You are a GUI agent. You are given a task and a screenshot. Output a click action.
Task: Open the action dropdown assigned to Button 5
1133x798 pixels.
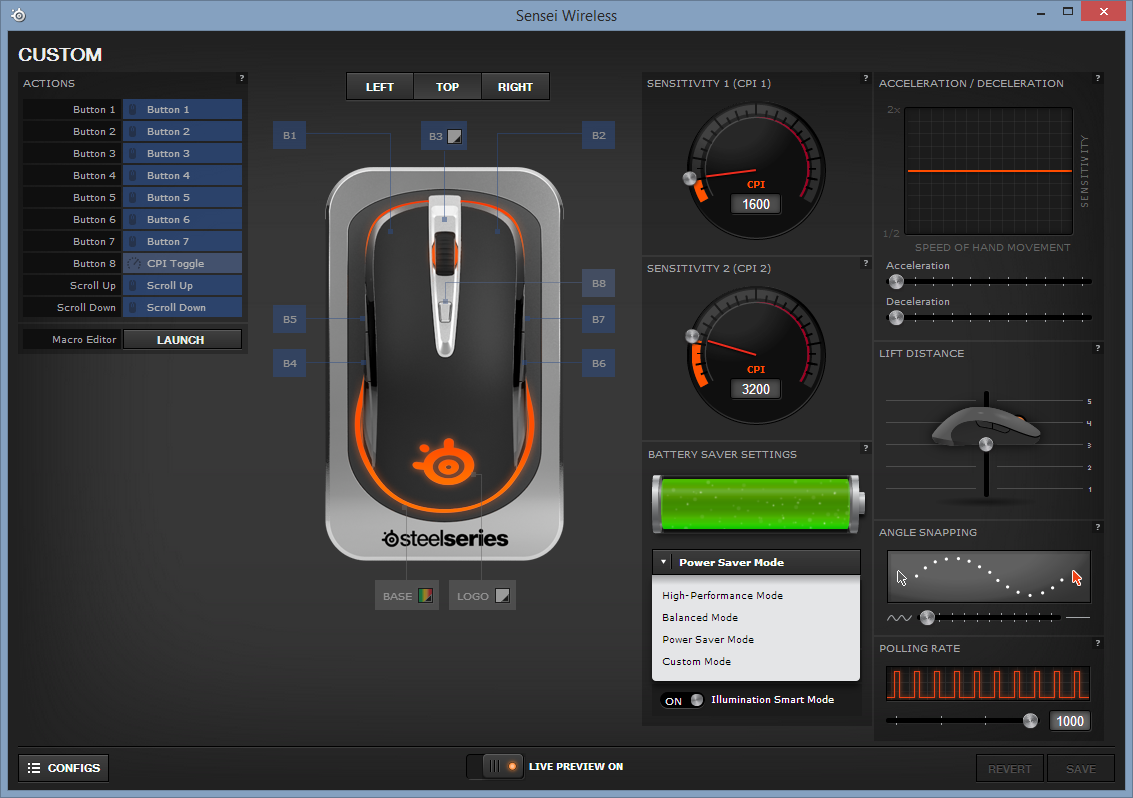coord(182,198)
